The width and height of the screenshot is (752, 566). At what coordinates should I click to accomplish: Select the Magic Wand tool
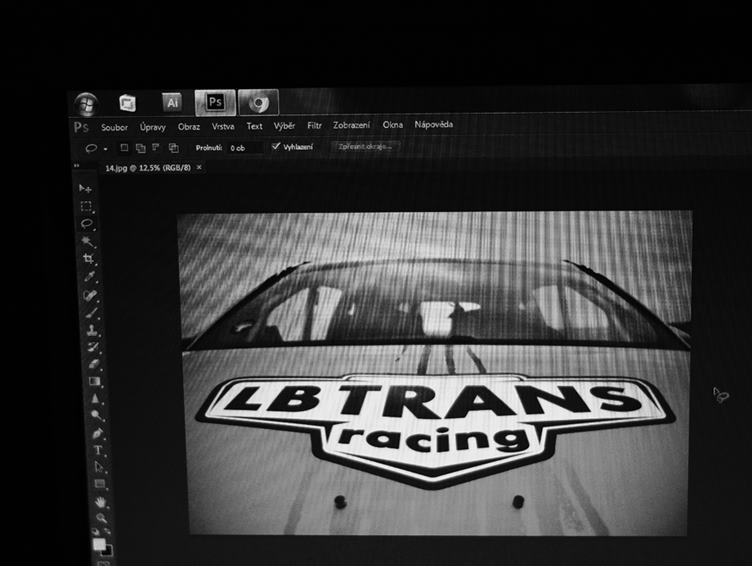[88, 241]
